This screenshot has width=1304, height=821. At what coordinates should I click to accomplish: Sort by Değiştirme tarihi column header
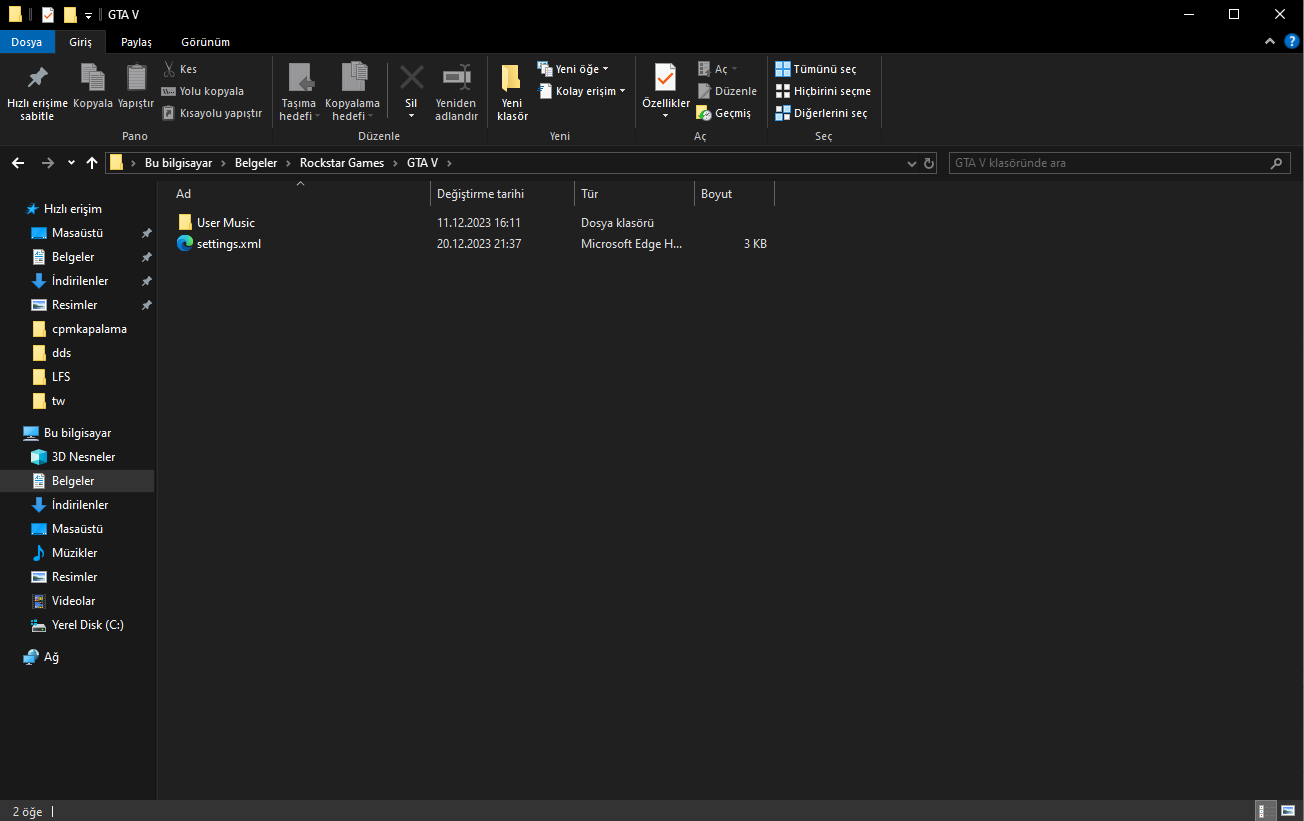click(503, 194)
